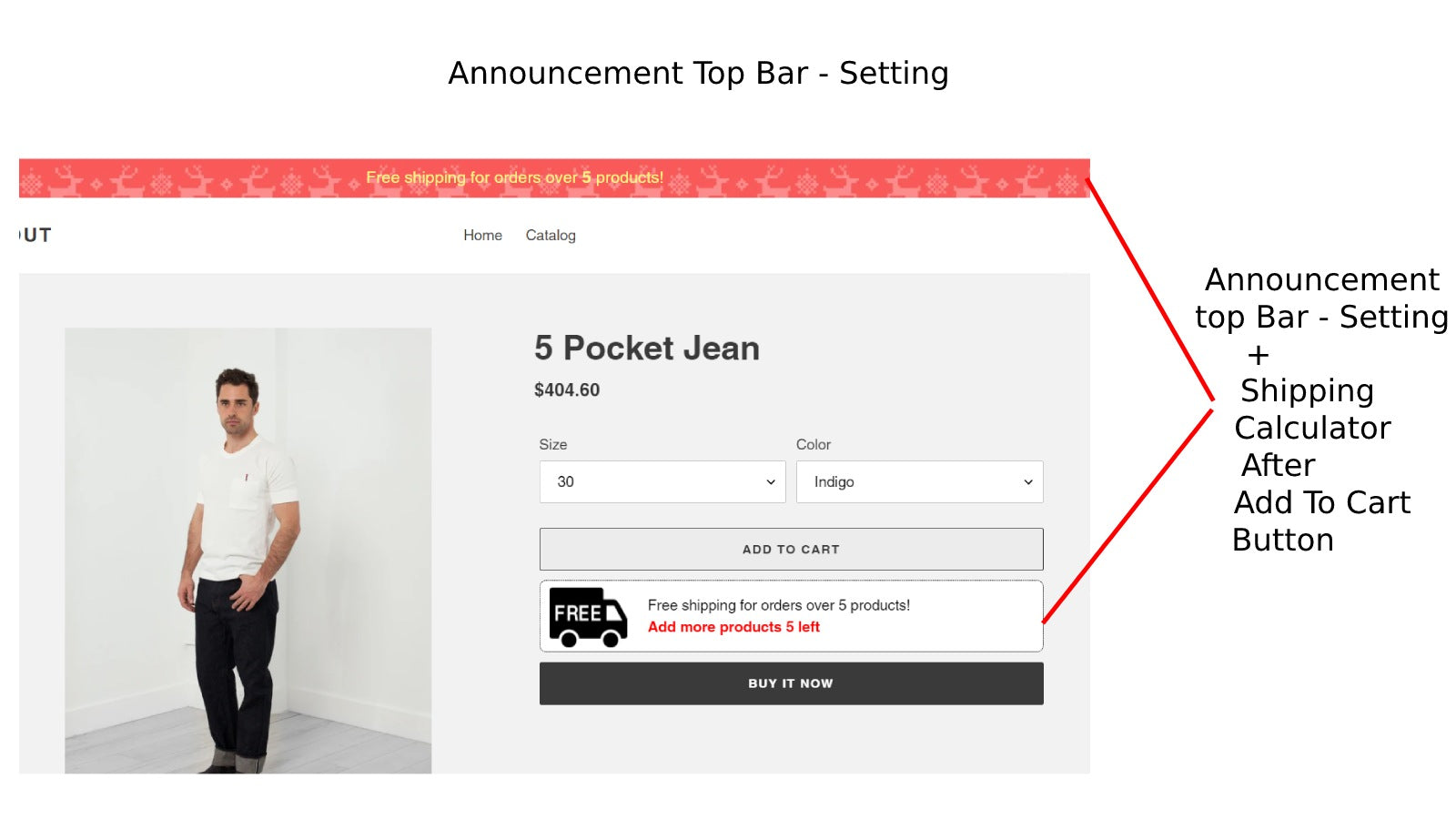Open the Color dropdown showing Indigo
Screen dimensions: 1456x819
tap(919, 482)
